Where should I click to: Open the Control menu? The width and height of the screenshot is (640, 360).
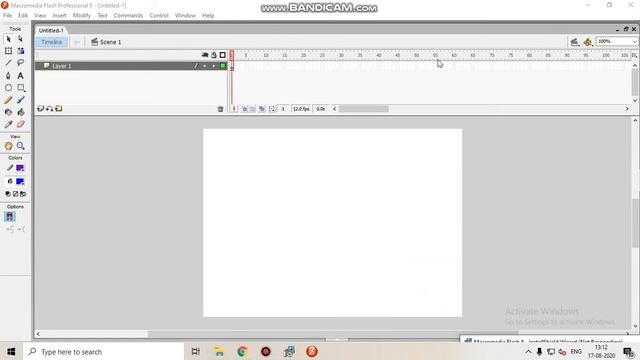coord(159,16)
